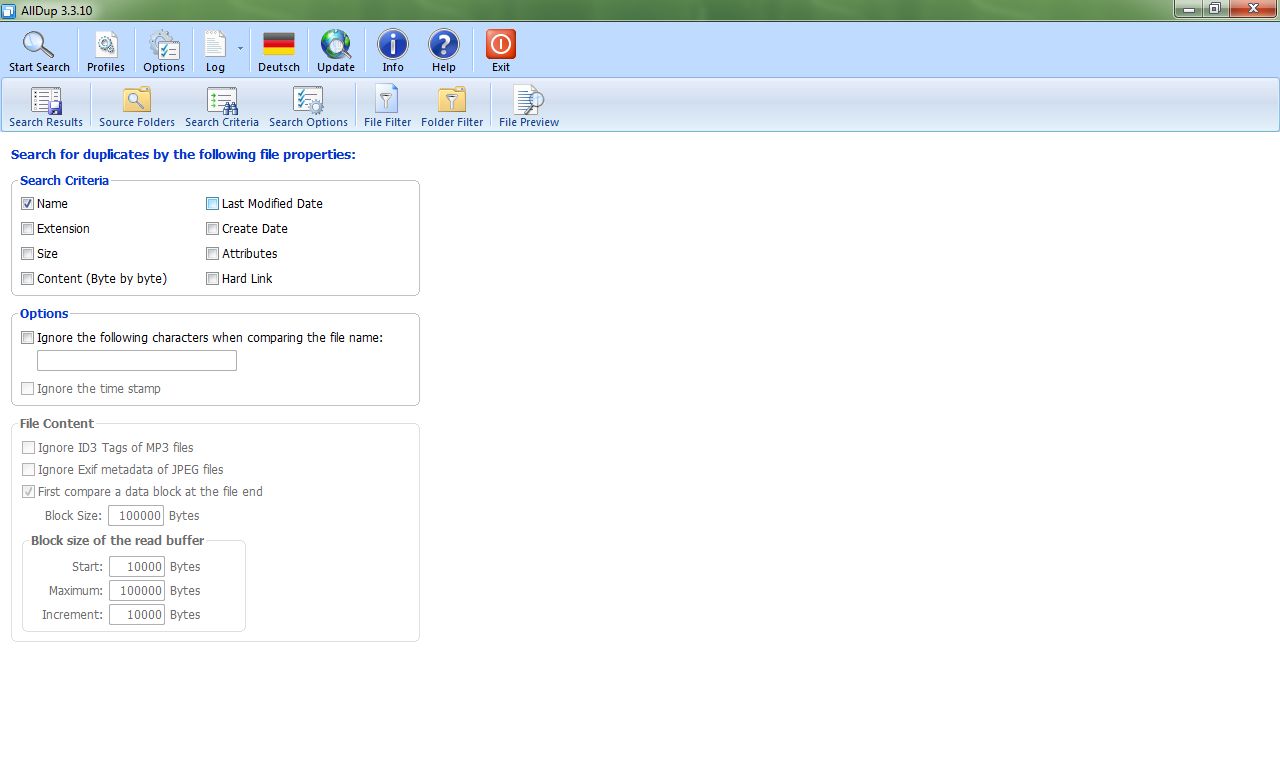The image size is (1280, 760).
Task: Open the Info icon
Action: (393, 45)
